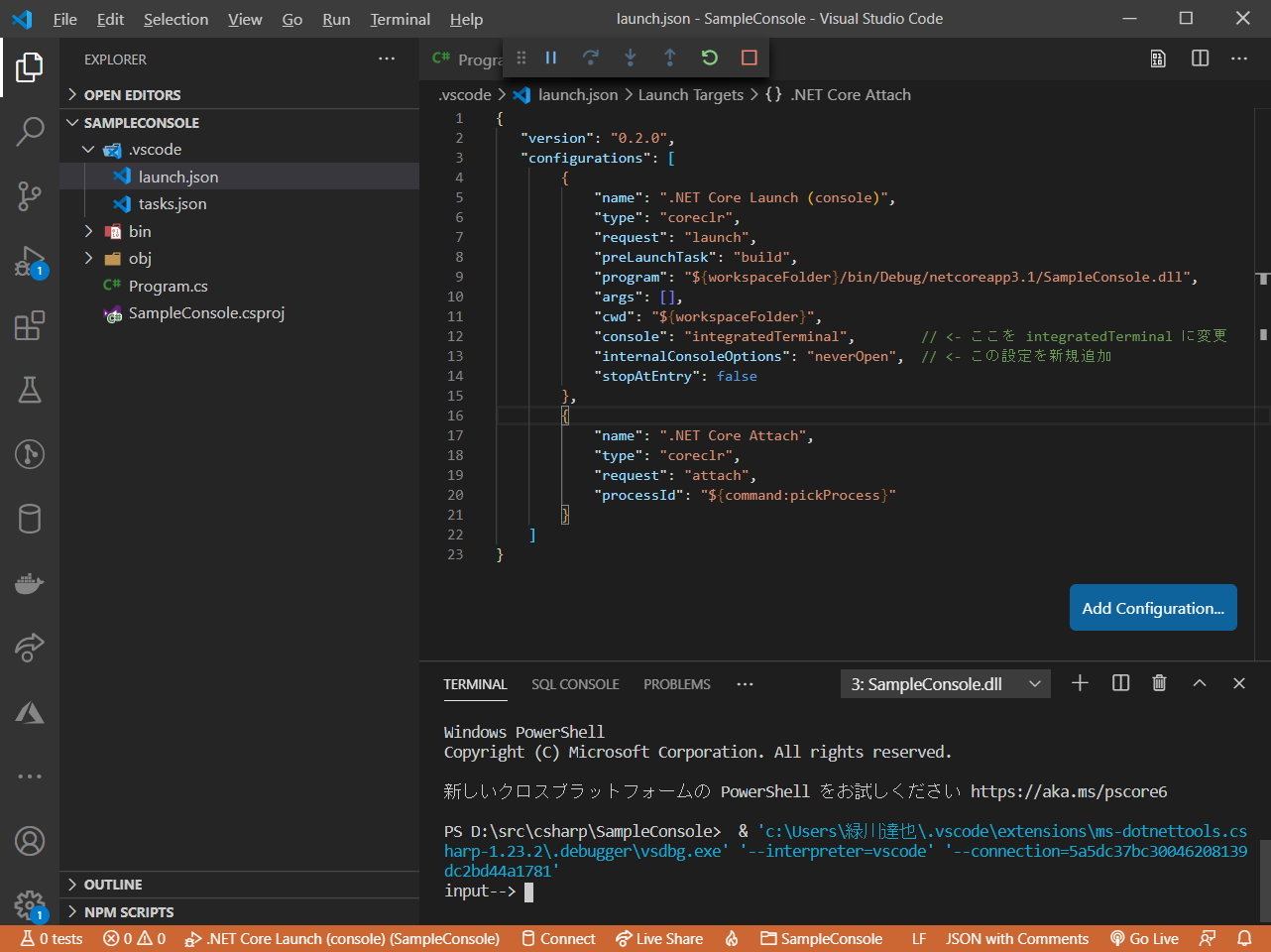Open the Extensions view icon
The image size is (1271, 952).
30,325
